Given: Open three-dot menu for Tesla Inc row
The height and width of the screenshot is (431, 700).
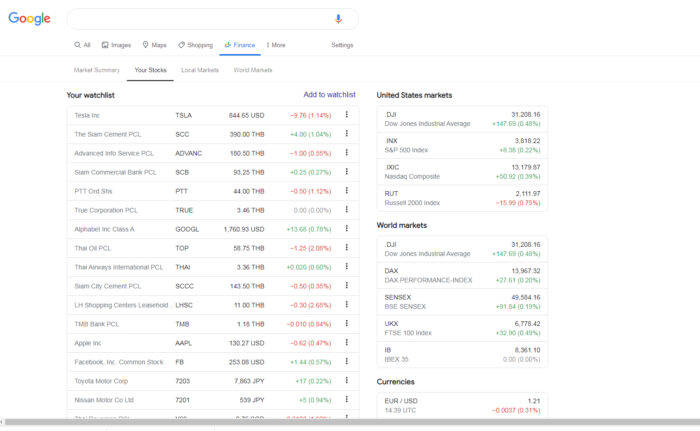Looking at the screenshot, I should [x=346, y=115].
